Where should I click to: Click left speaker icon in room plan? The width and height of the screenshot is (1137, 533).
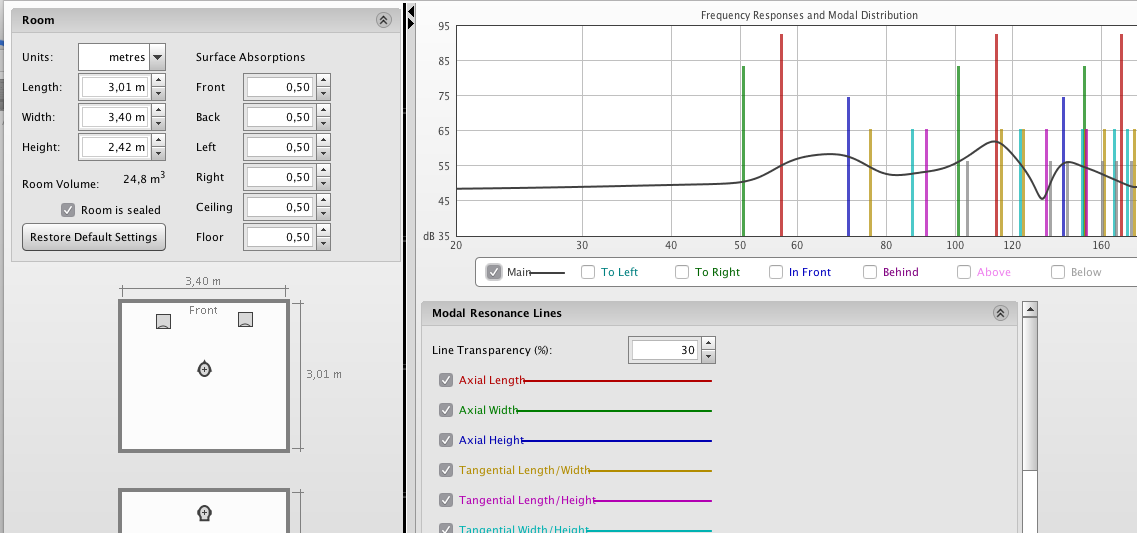pos(165,321)
